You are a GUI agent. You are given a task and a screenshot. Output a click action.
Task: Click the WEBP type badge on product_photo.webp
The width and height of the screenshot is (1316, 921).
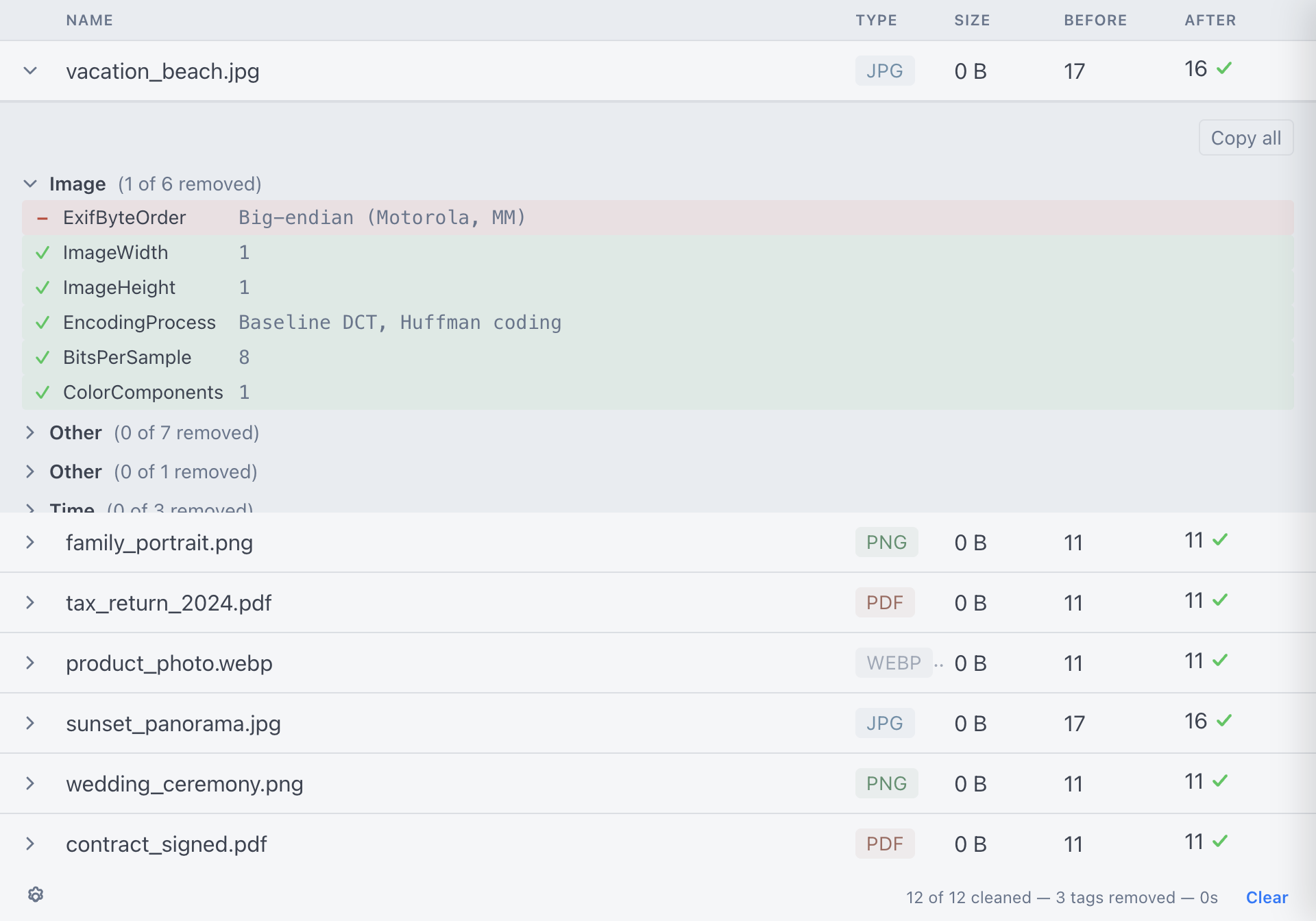pyautogui.click(x=894, y=662)
